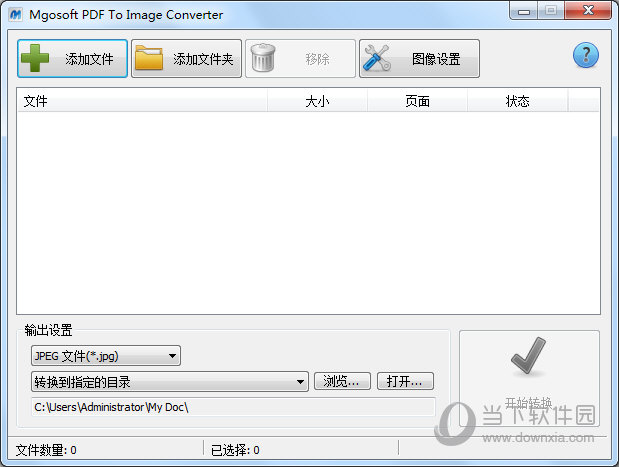The height and width of the screenshot is (467, 619).
Task: Click the 添加文件夹 button label
Action: coord(203,59)
